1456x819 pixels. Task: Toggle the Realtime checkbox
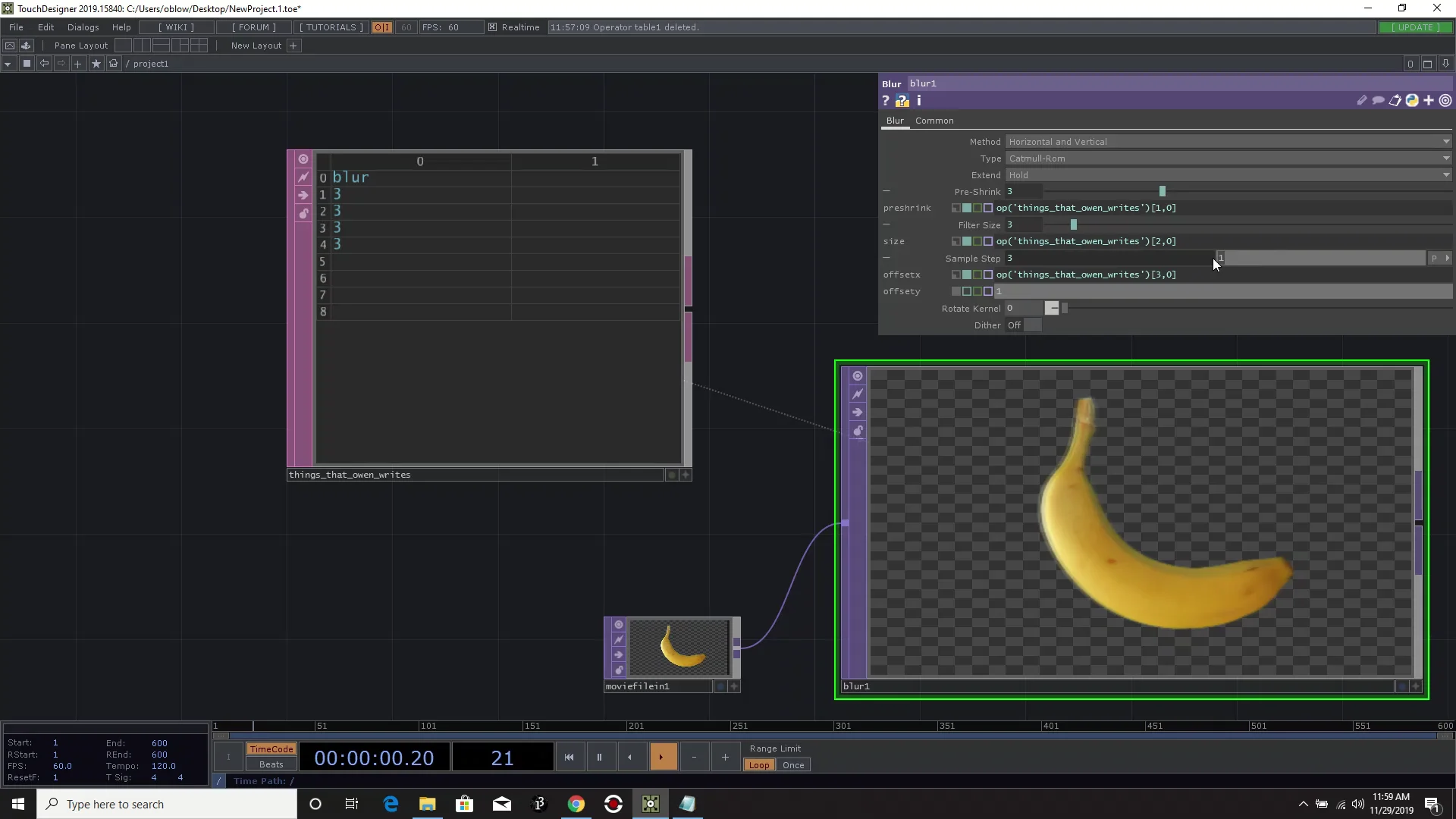click(x=493, y=27)
